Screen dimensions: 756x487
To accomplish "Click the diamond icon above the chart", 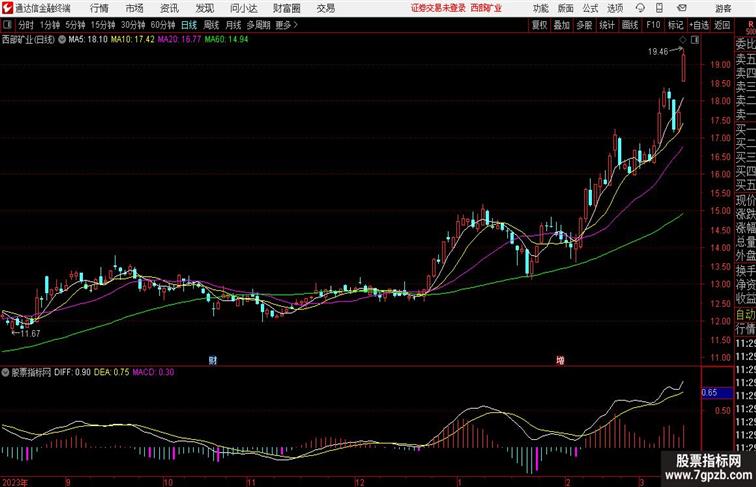I will point(683,40).
